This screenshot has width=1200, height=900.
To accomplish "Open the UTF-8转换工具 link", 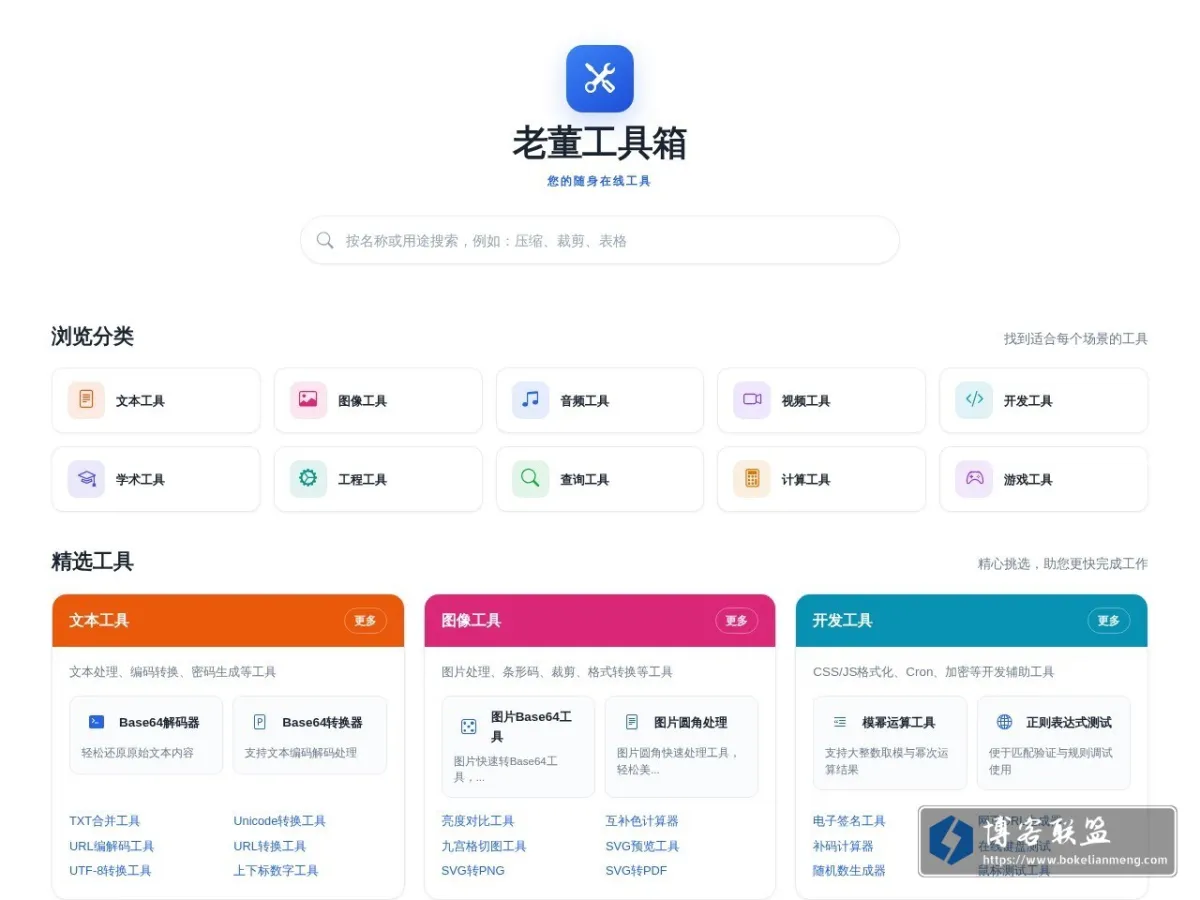I will tap(110, 871).
